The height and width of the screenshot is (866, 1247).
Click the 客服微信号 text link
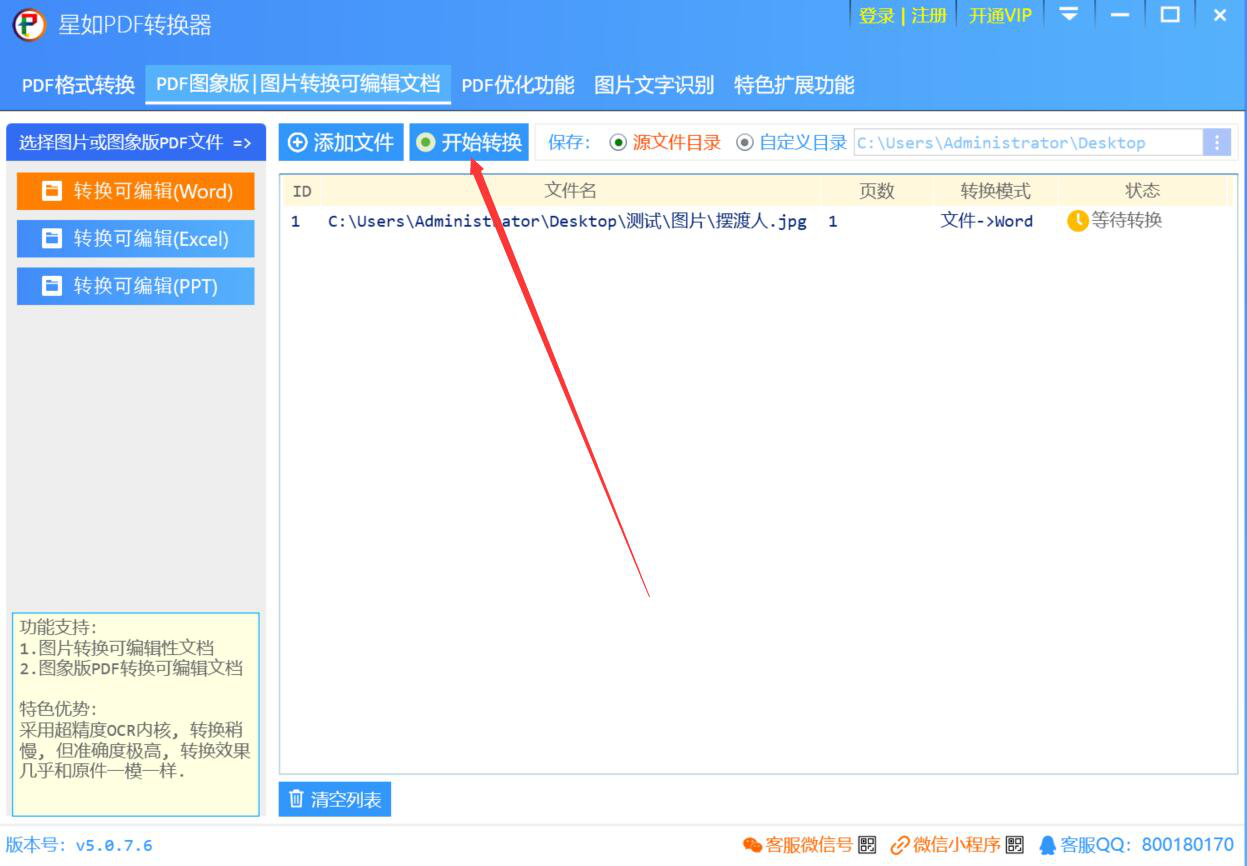point(809,845)
